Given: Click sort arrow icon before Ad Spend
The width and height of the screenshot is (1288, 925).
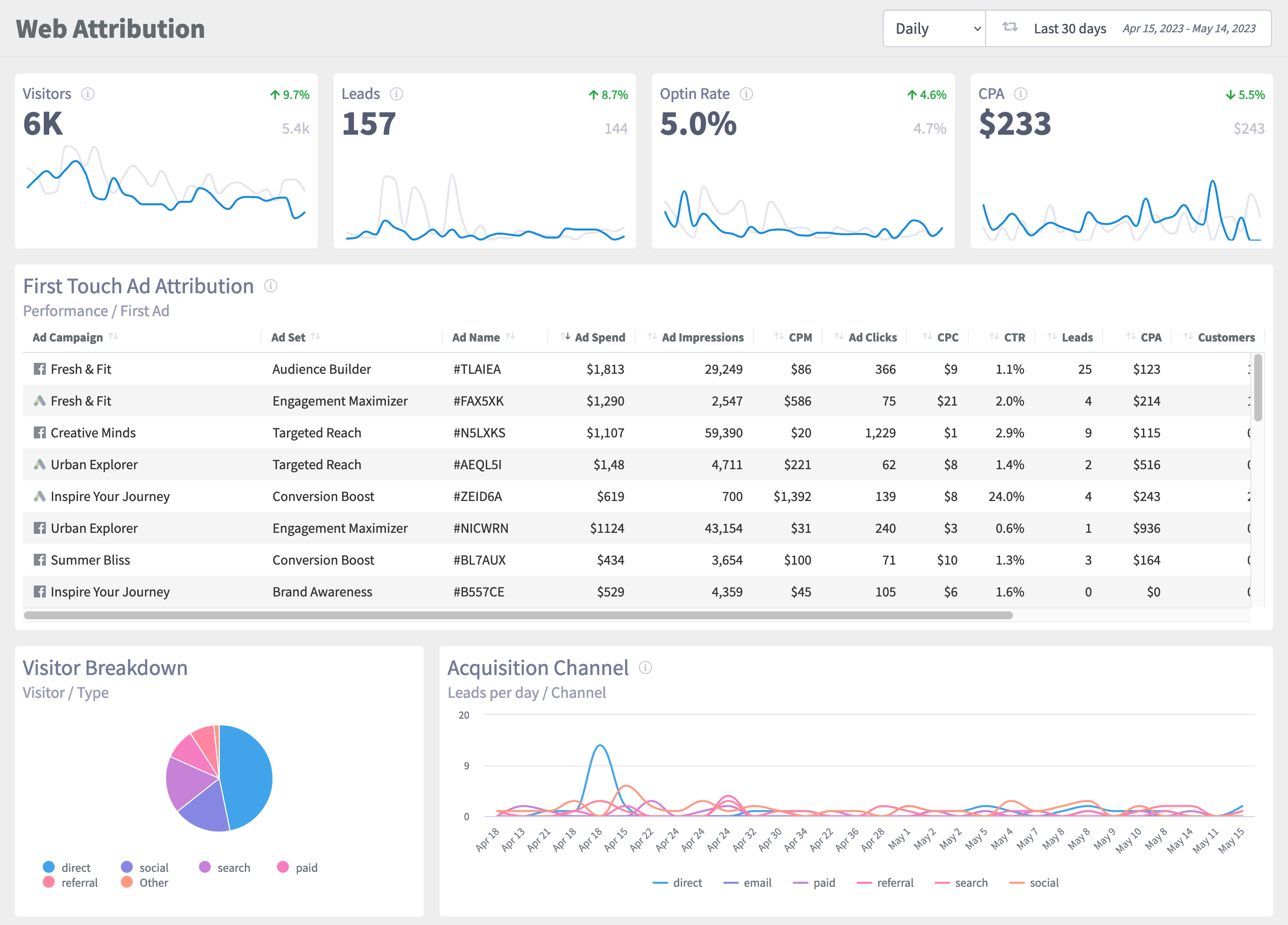Looking at the screenshot, I should tap(565, 336).
